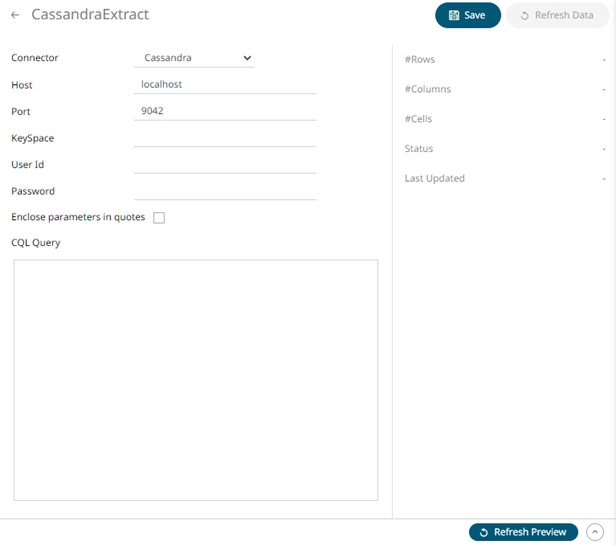Click inside the CQL Query text area

click(x=195, y=380)
